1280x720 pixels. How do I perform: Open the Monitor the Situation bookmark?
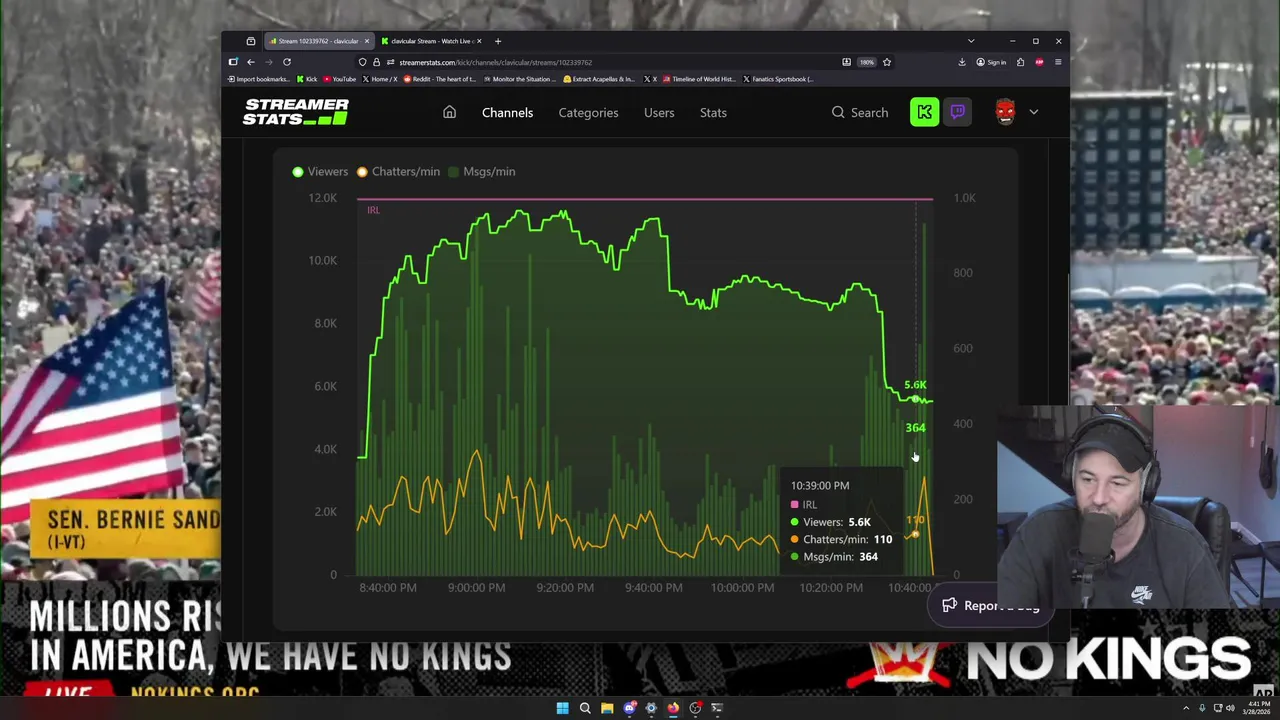(x=522, y=79)
